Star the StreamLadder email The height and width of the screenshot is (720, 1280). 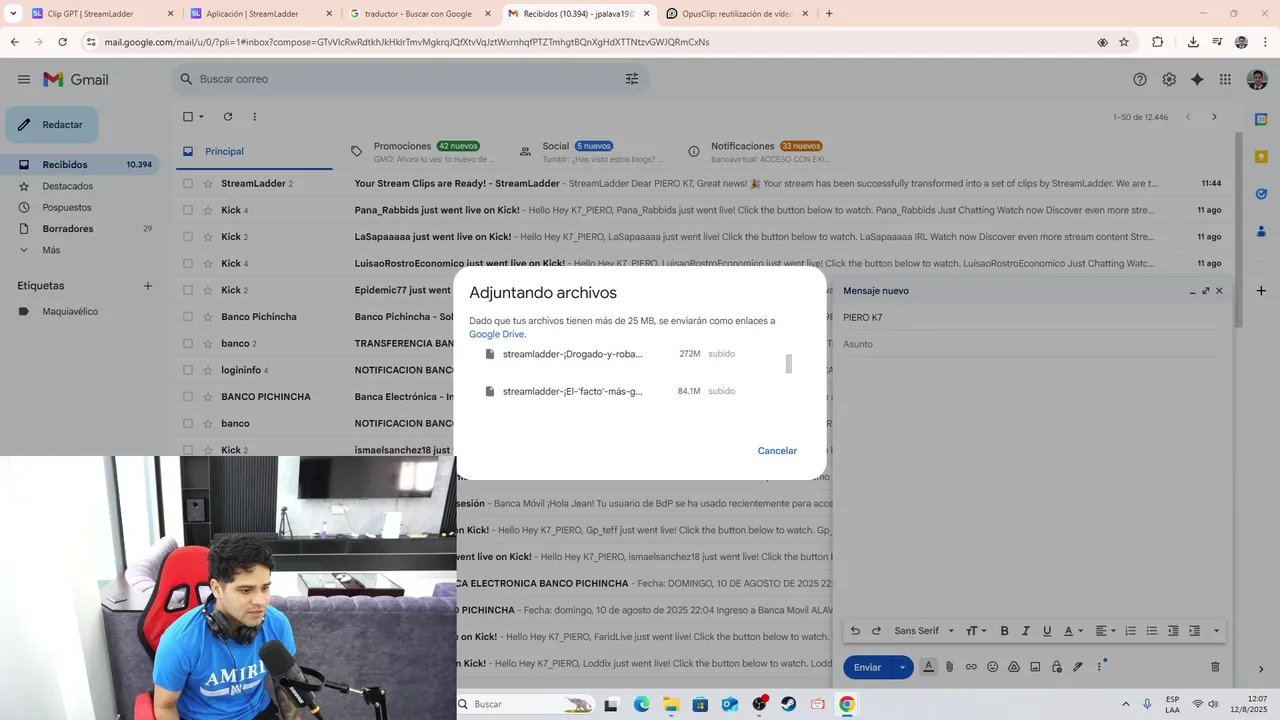(209, 184)
